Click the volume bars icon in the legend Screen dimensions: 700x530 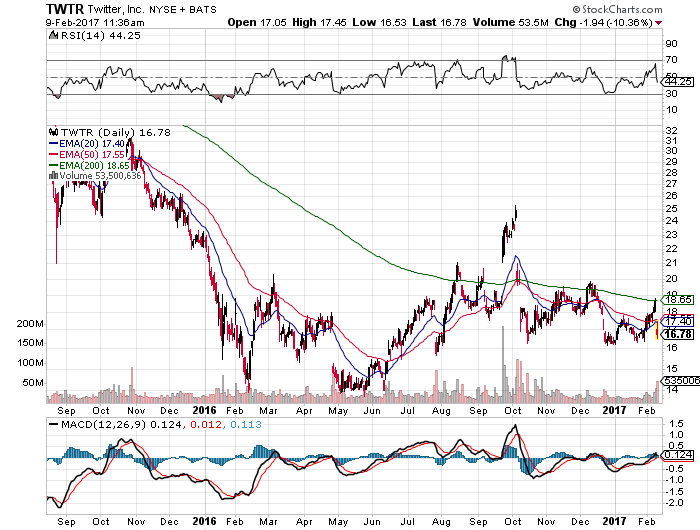(53, 175)
